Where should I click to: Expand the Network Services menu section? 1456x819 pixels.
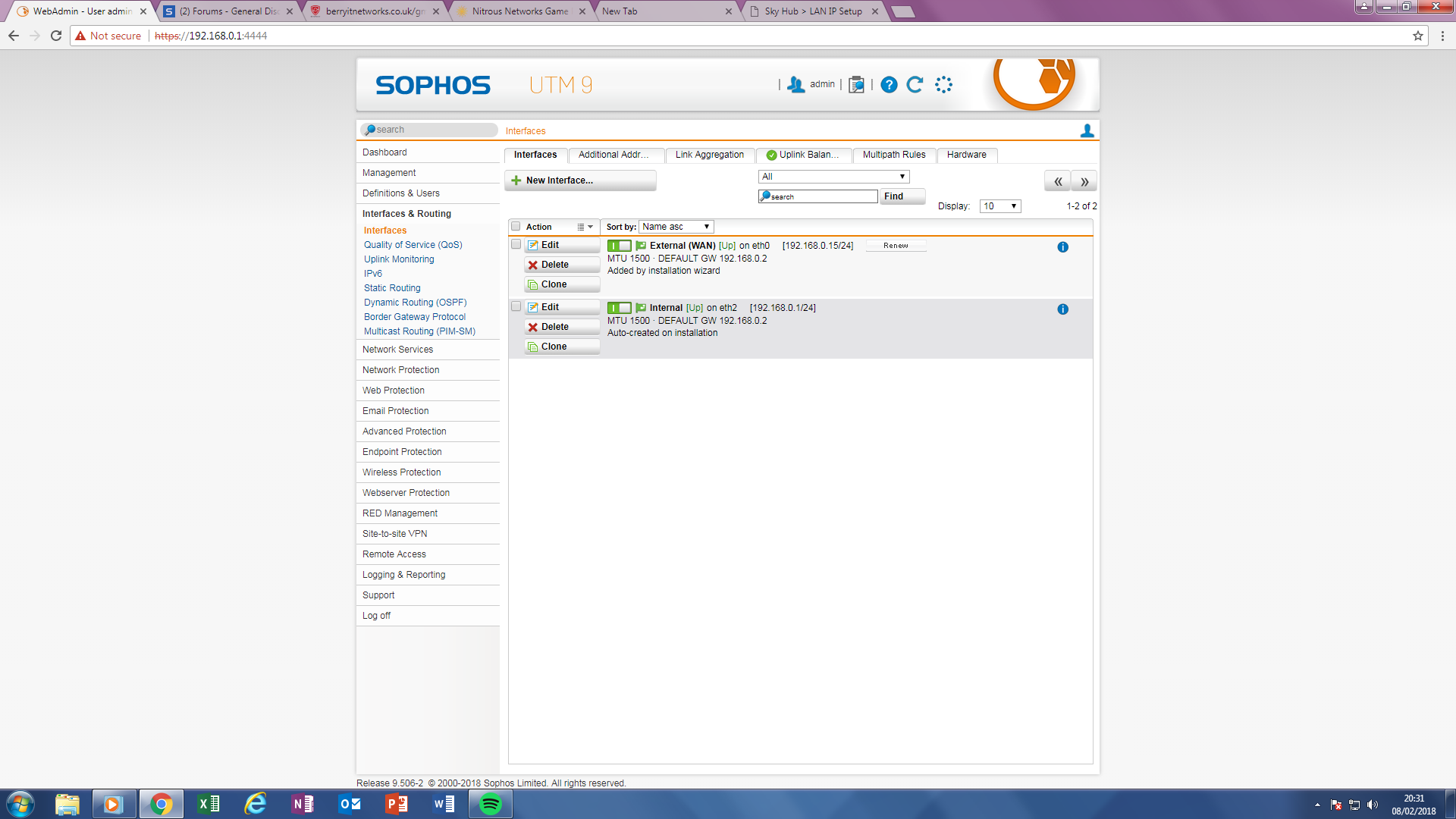point(428,350)
